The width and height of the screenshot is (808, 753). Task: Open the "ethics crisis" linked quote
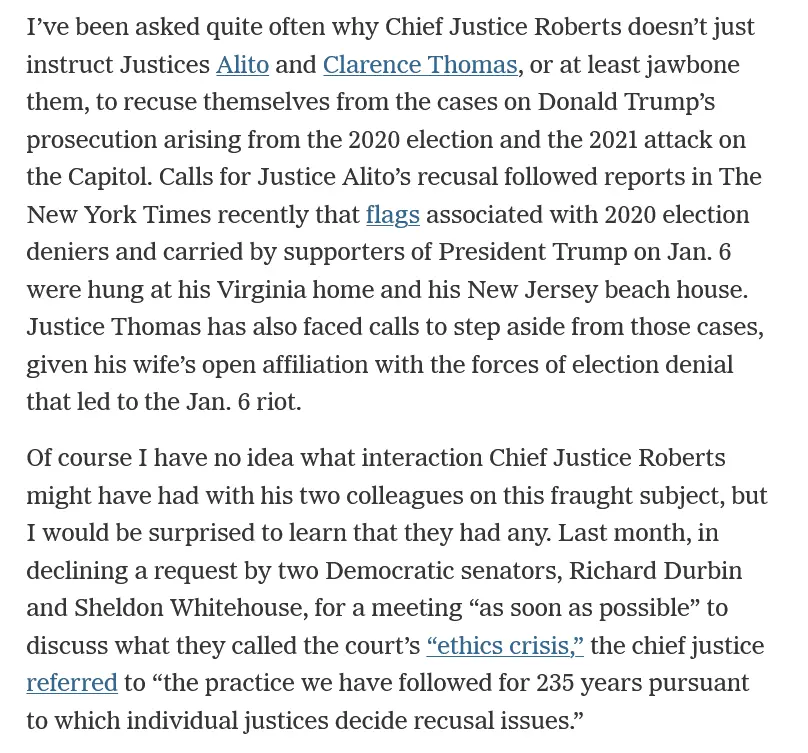point(505,646)
